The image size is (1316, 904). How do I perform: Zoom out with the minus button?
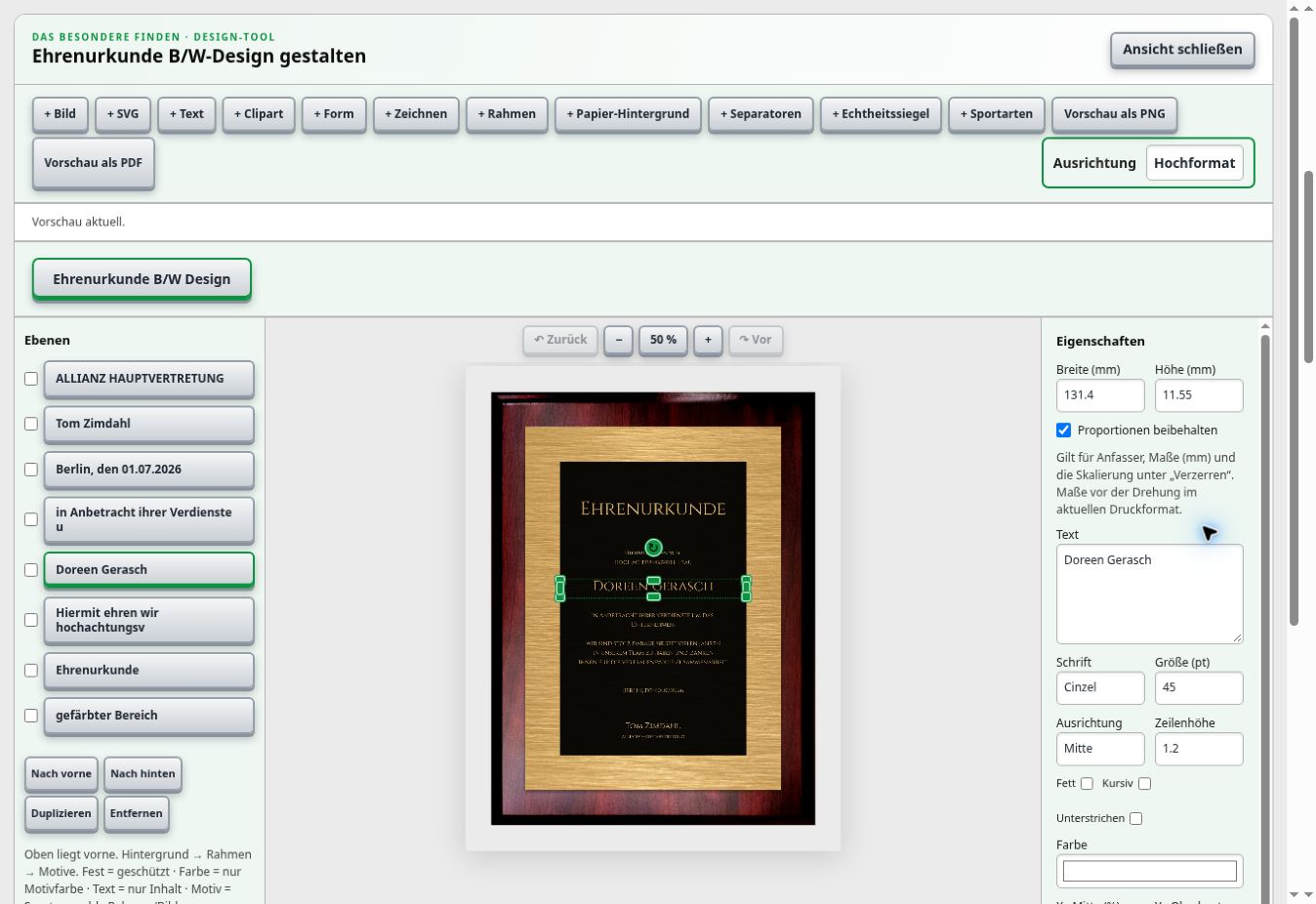tap(618, 340)
